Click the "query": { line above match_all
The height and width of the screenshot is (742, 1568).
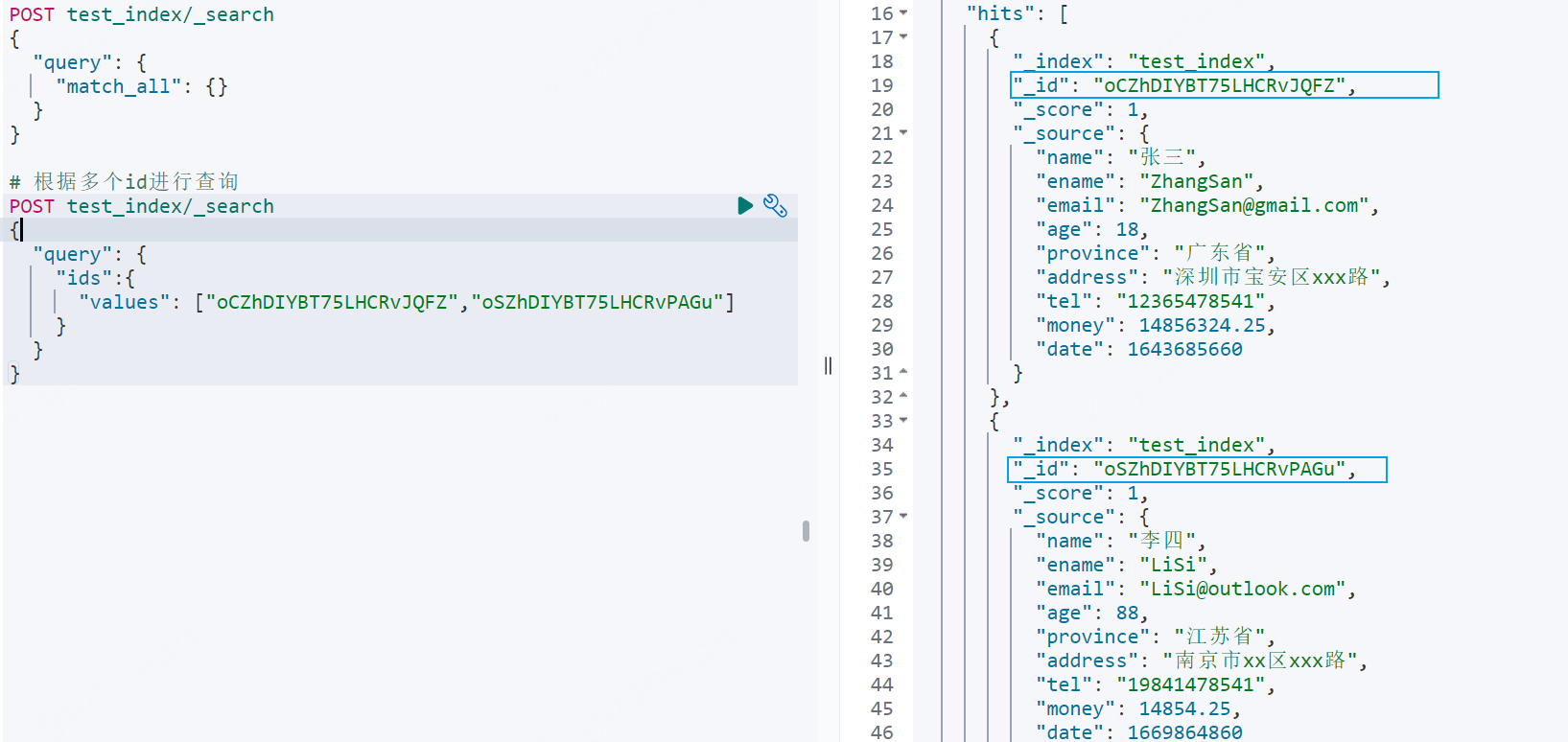click(90, 62)
